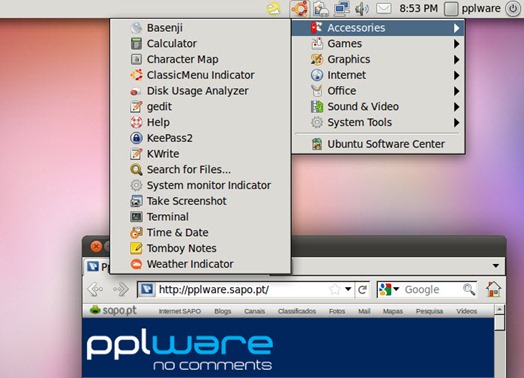This screenshot has height=378, width=524.
Task: Expand the Graphics submenu arrow
Action: pos(456,59)
